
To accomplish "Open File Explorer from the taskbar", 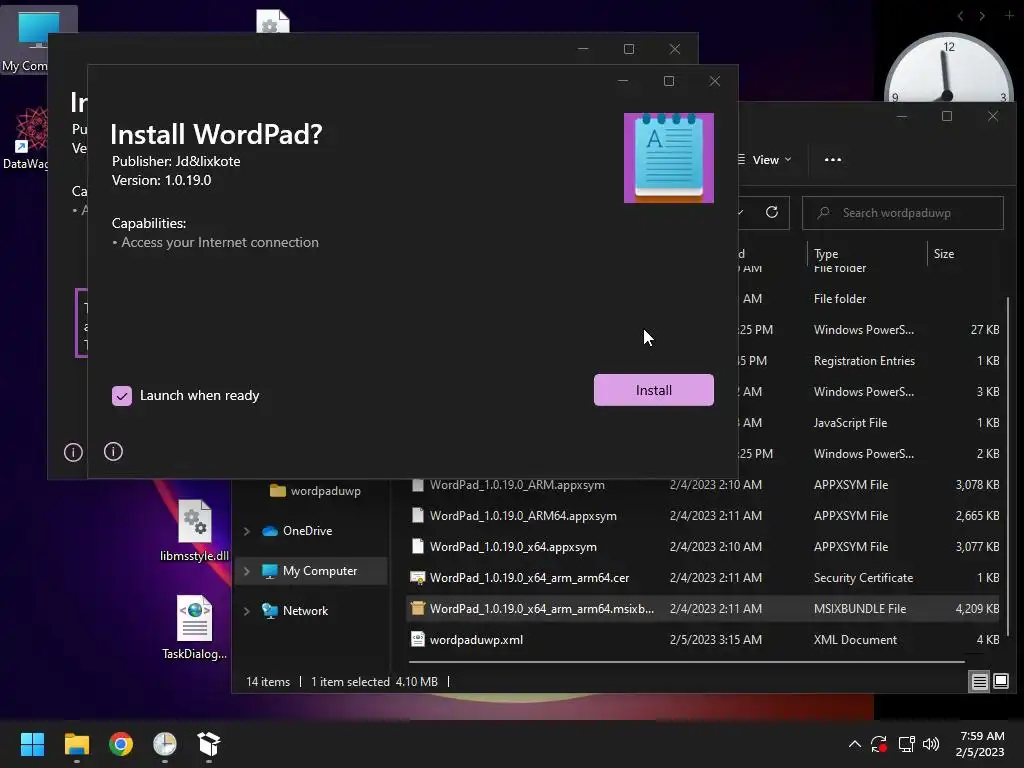I will 76,744.
